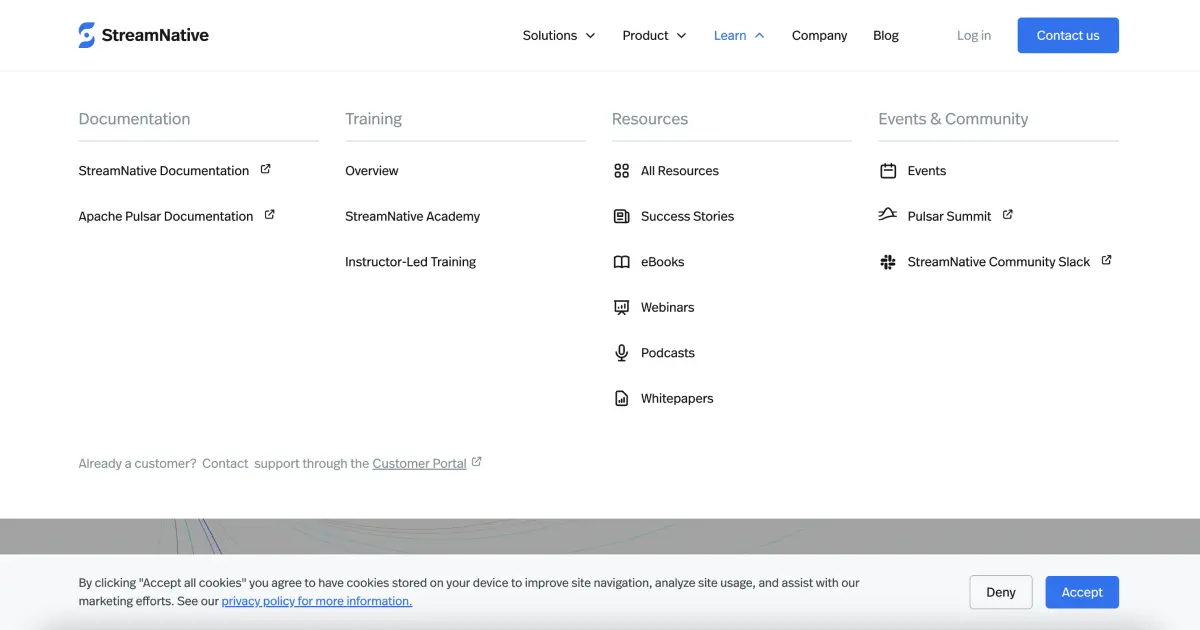Click the StreamNative wordmark text

point(155,35)
